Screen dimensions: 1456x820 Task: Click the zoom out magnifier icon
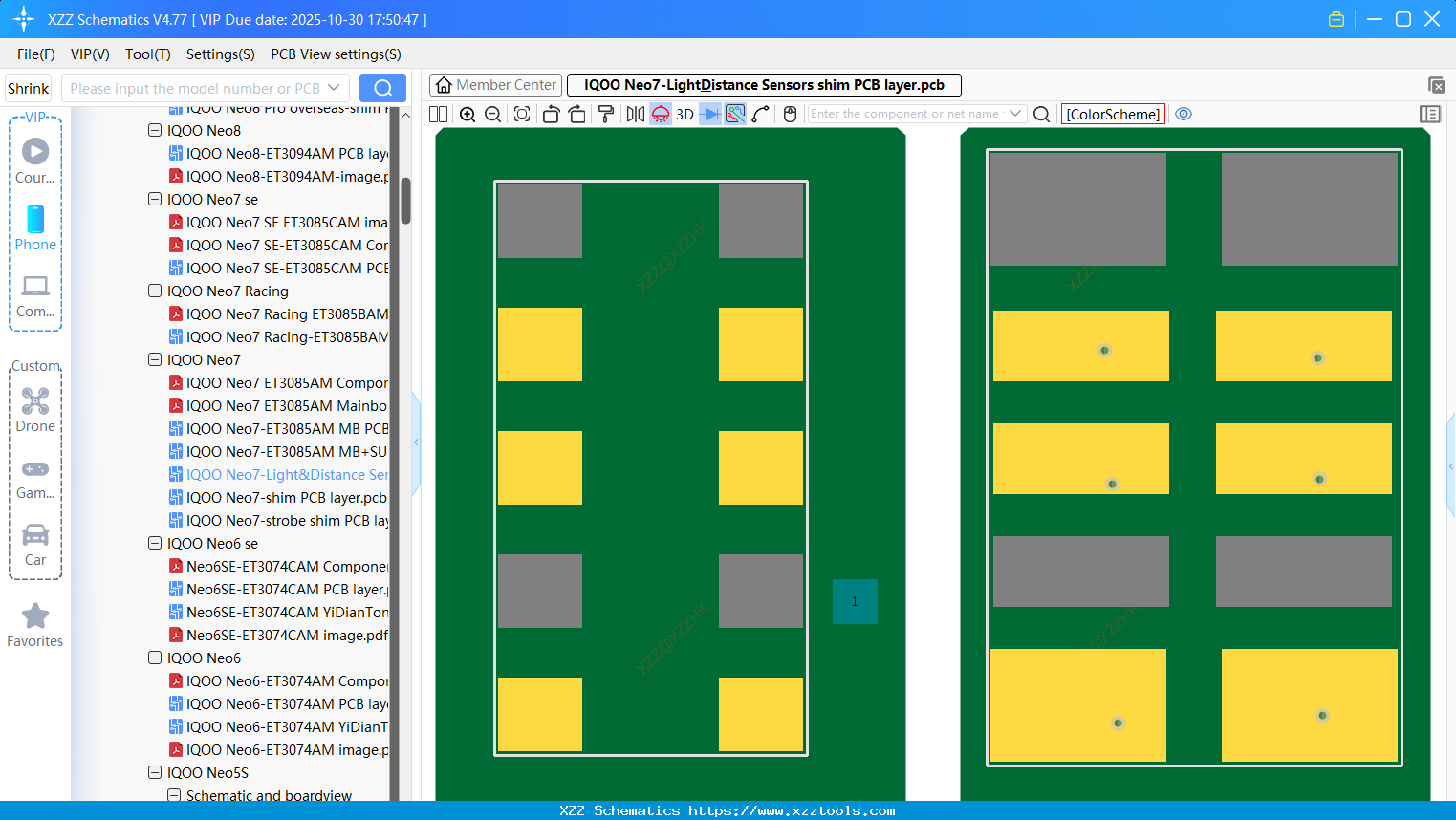[493, 115]
